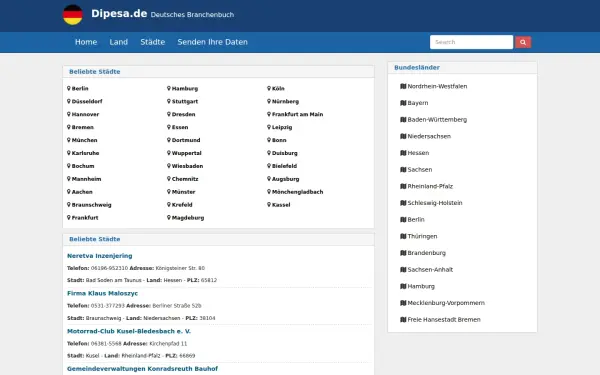Image resolution: width=600 pixels, height=375 pixels.
Task: Open the Städte menu item
Action: coord(153,42)
